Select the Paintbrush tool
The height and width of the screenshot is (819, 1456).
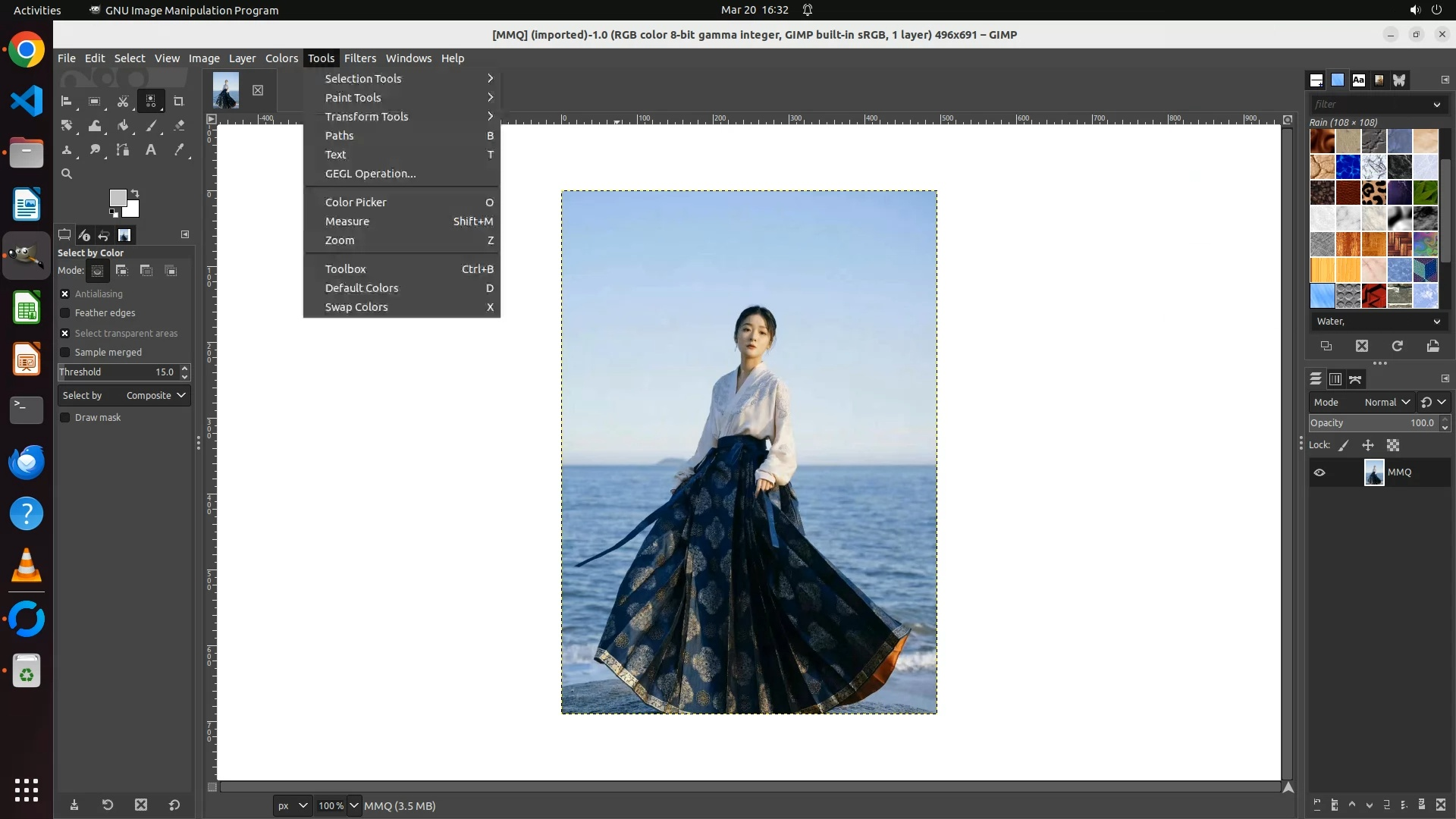tap(151, 126)
